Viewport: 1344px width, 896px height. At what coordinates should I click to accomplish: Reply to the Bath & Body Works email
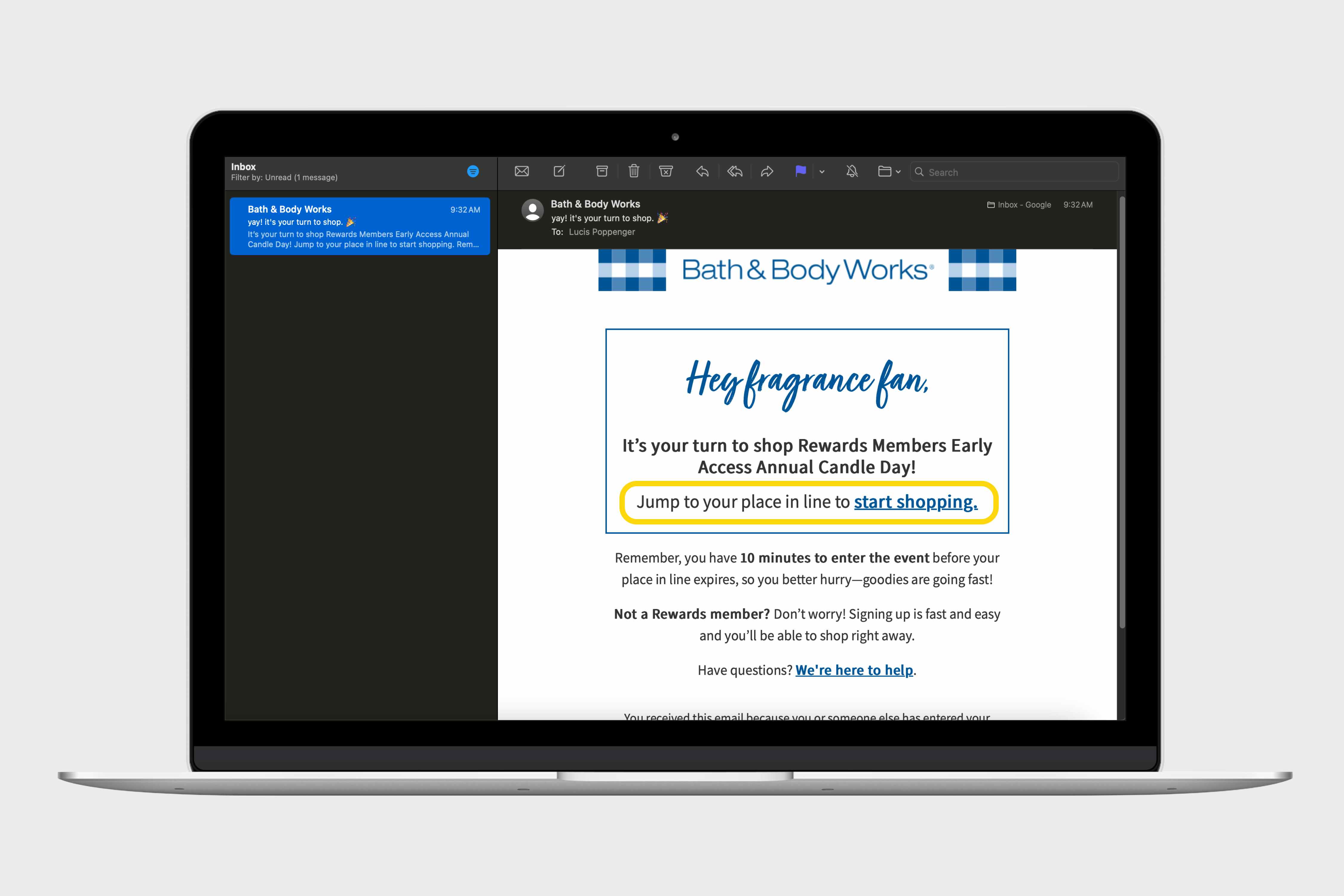tap(702, 171)
